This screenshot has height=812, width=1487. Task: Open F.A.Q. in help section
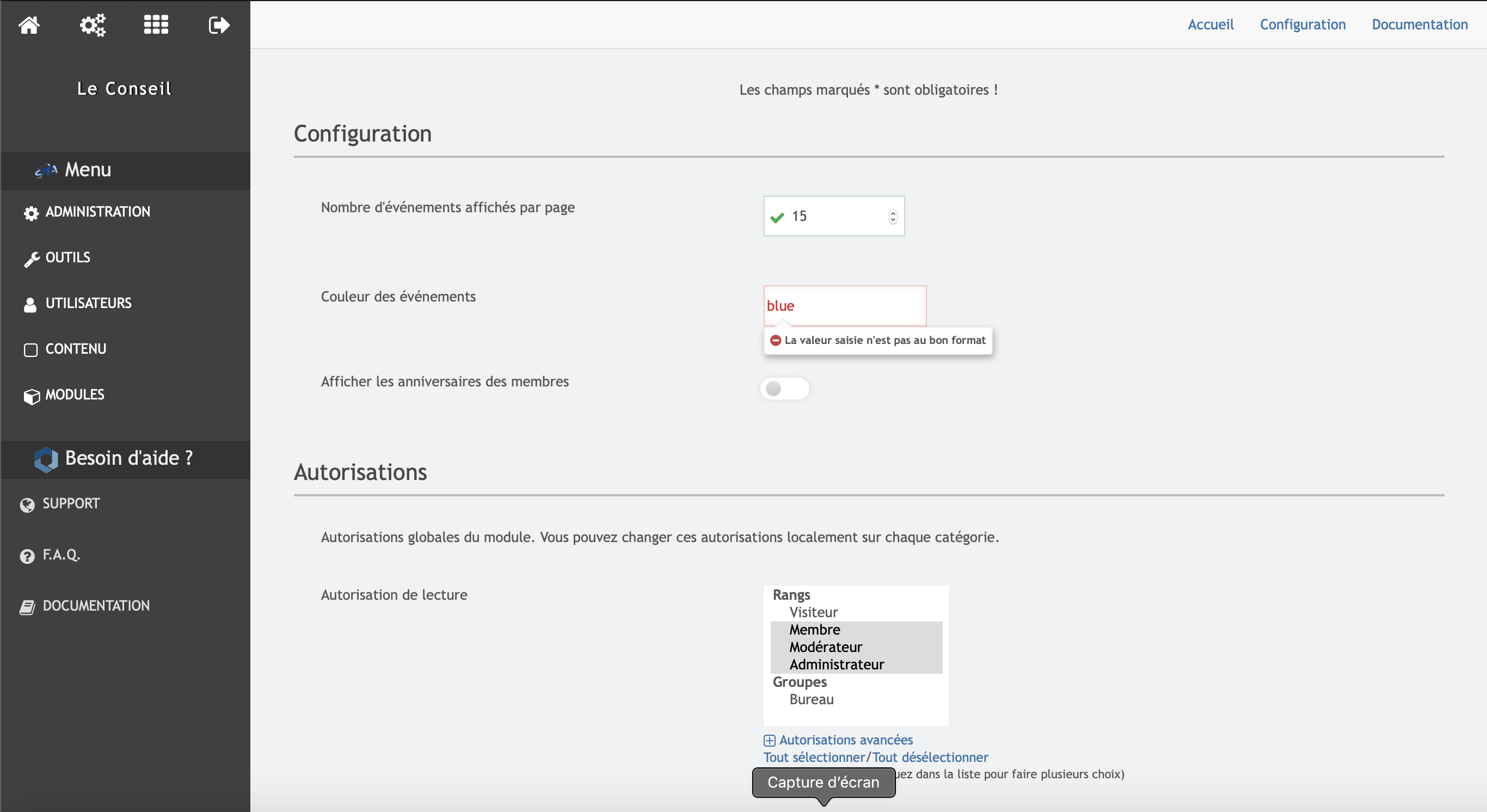click(61, 555)
